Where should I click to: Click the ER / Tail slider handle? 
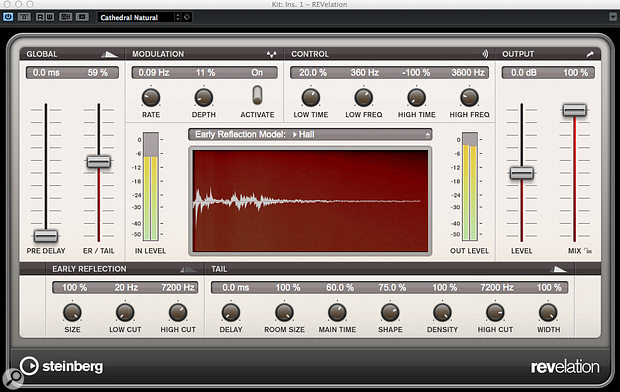pyautogui.click(x=99, y=161)
